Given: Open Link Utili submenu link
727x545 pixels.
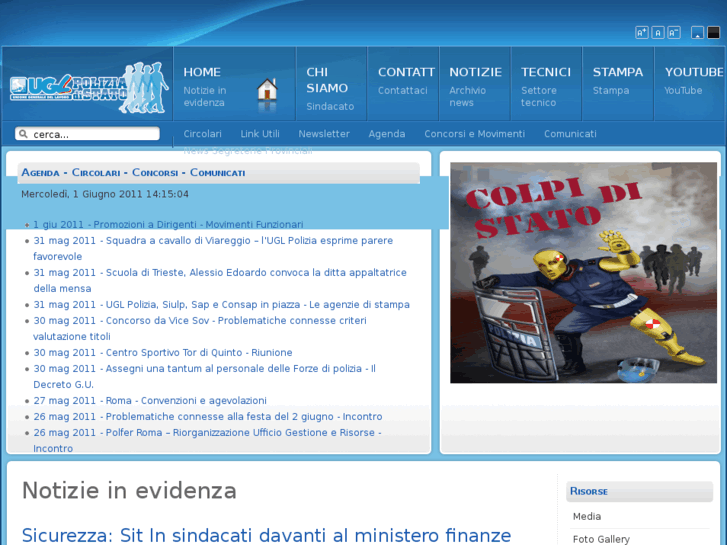Looking at the screenshot, I should pyautogui.click(x=260, y=134).
